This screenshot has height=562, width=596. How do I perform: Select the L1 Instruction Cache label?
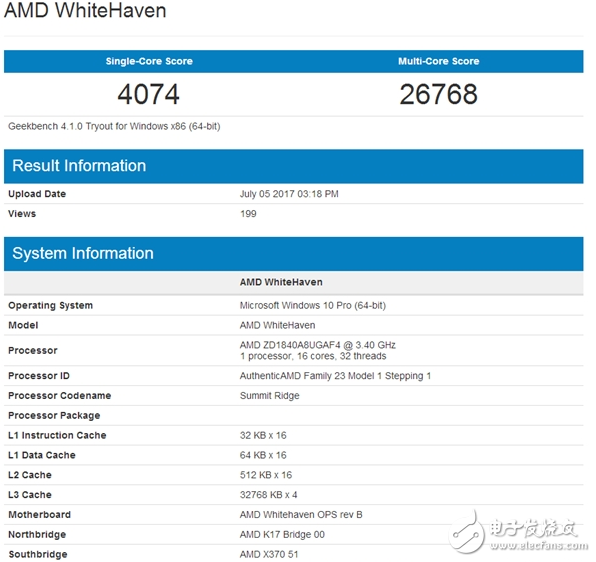(x=57, y=435)
